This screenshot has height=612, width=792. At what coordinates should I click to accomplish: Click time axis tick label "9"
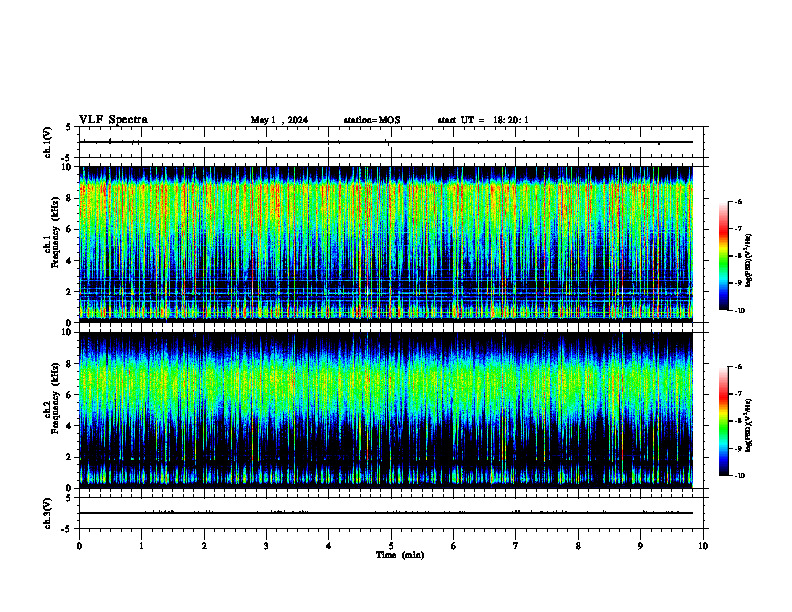click(x=640, y=546)
